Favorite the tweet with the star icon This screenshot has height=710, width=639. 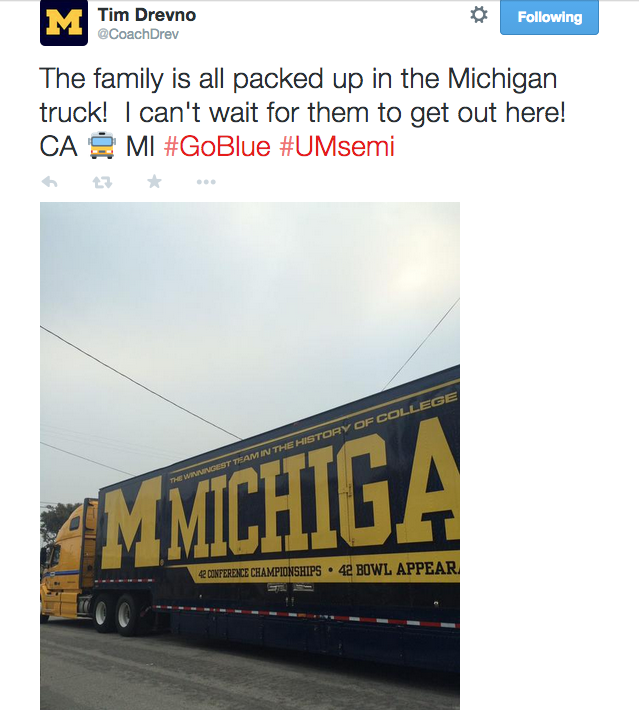154,182
